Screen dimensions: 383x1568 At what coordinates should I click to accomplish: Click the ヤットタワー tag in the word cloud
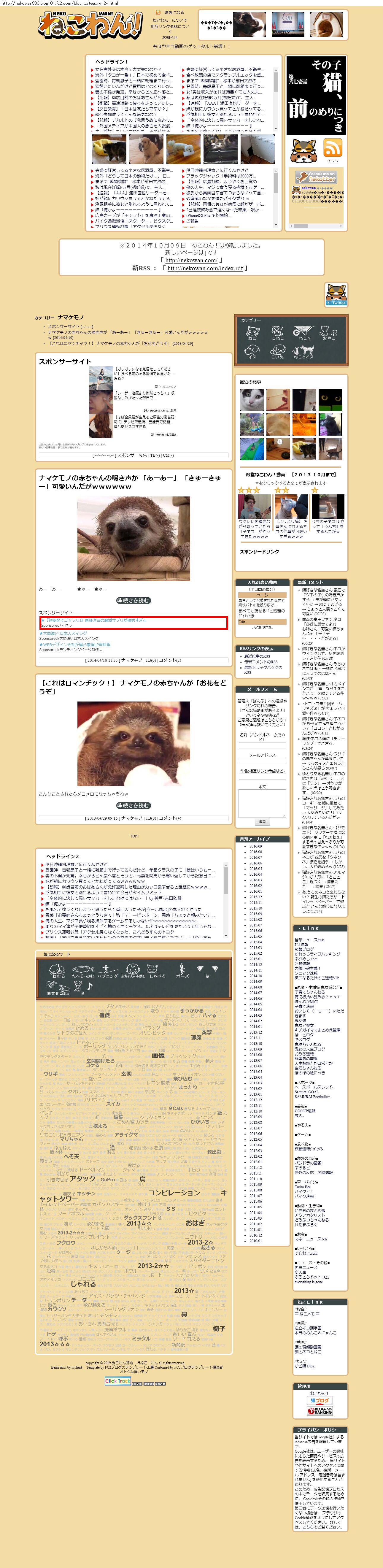(x=59, y=1199)
